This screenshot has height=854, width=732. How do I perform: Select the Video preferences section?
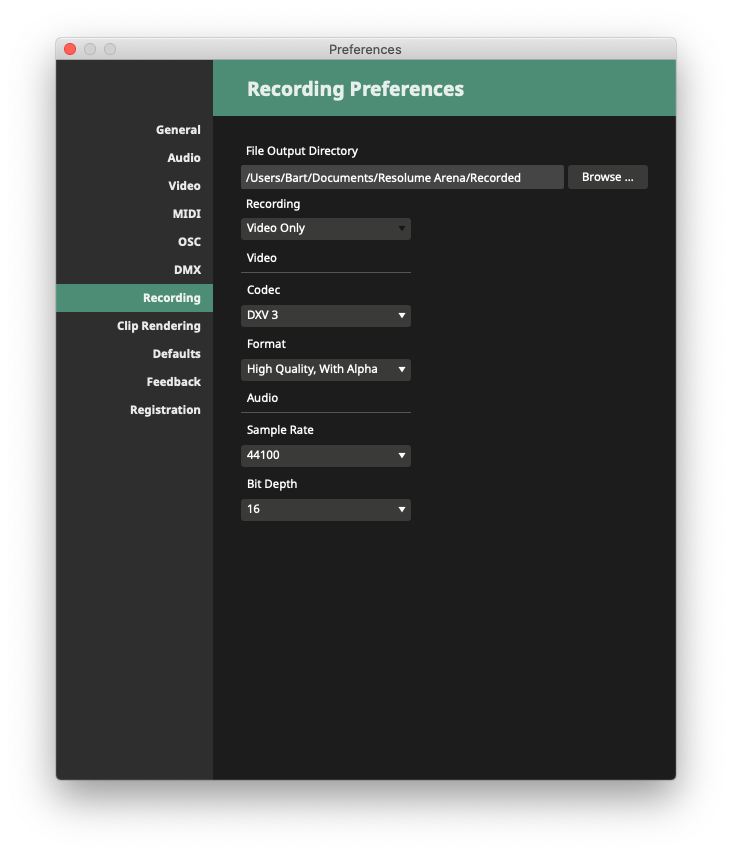(183, 186)
